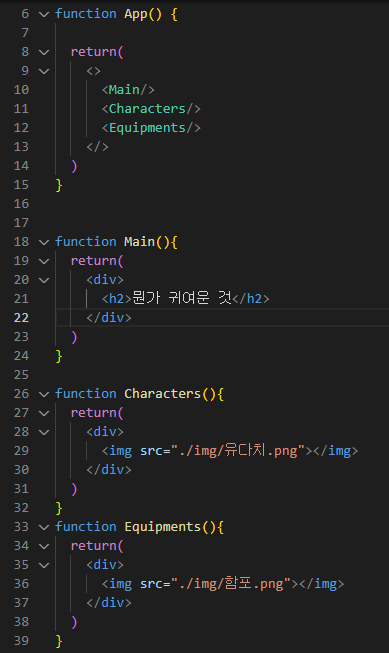Click line number 36 in the gutter

click(21, 584)
